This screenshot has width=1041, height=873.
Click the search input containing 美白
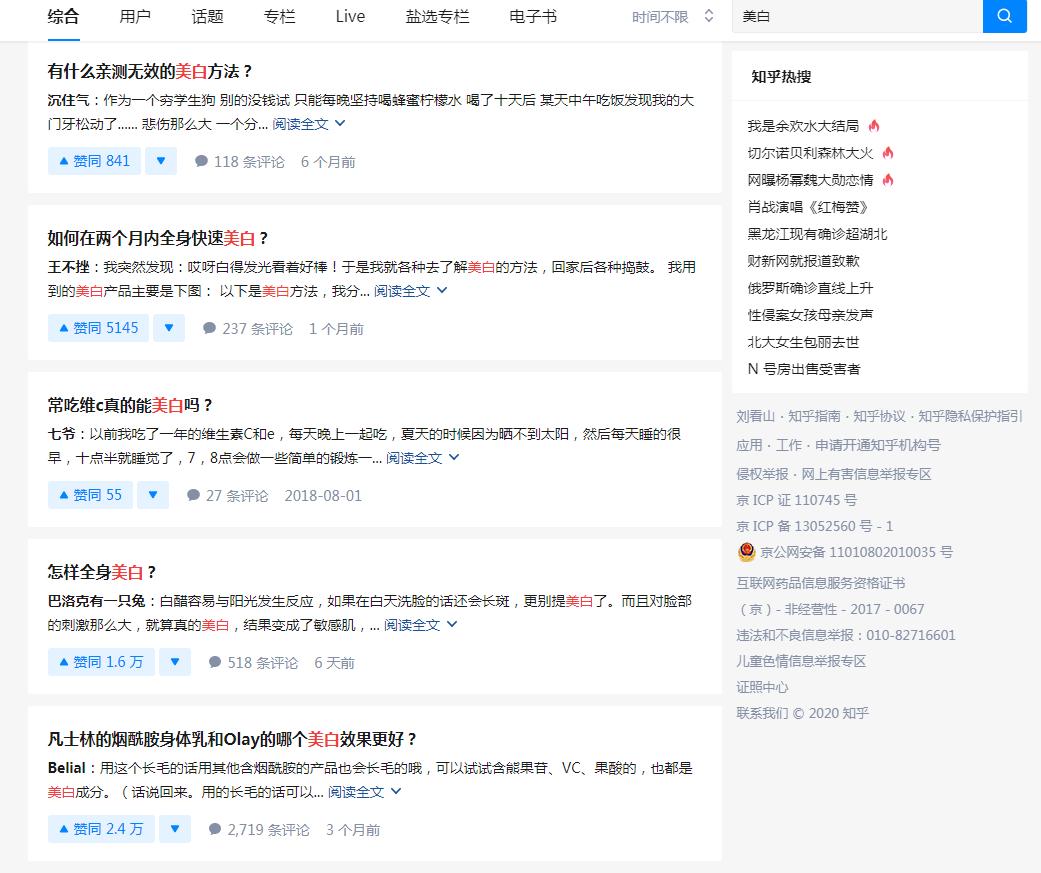click(x=860, y=17)
